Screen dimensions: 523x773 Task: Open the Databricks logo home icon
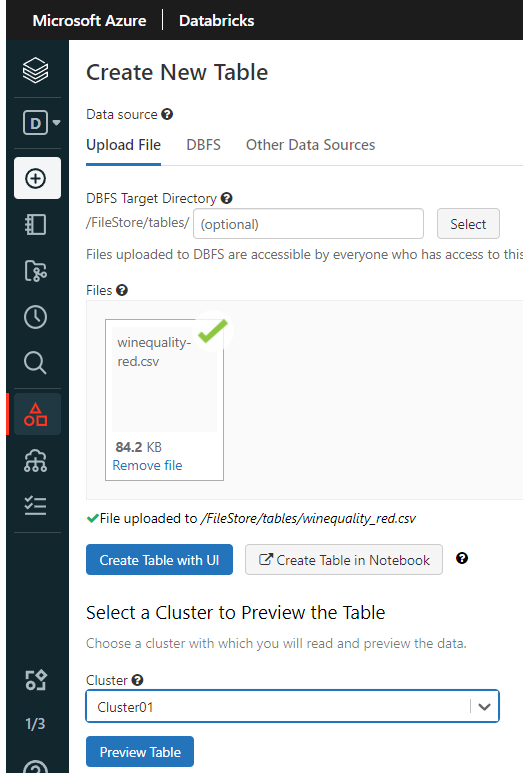pyautogui.click(x=35, y=70)
